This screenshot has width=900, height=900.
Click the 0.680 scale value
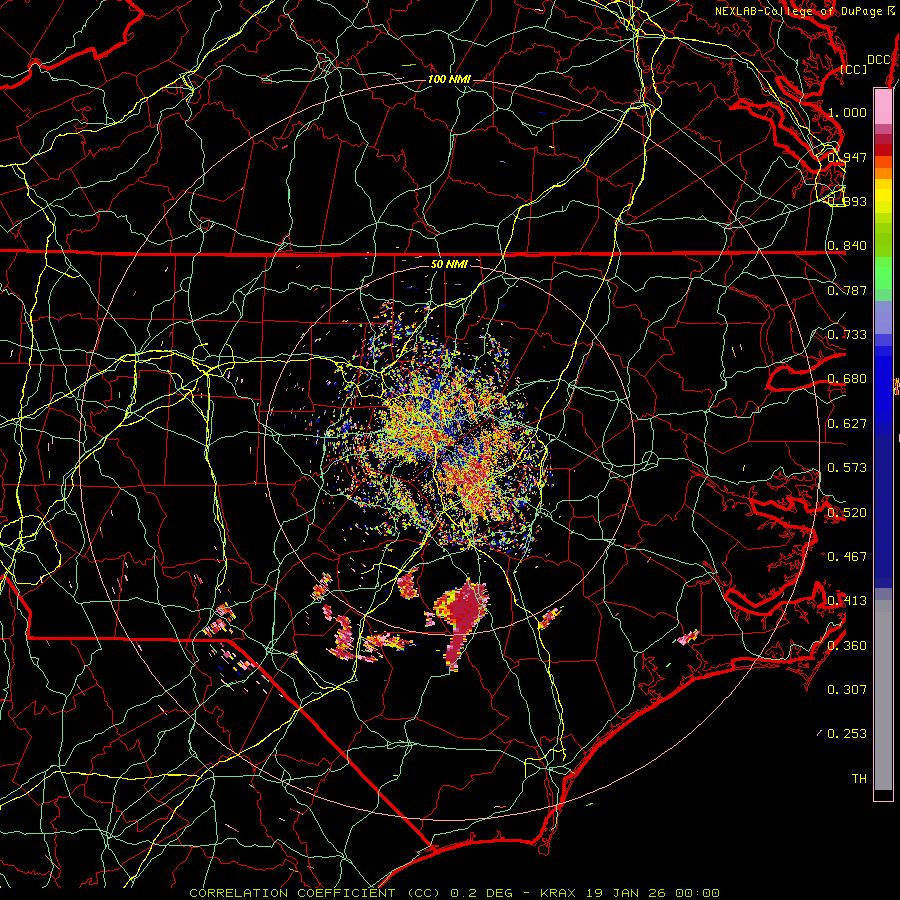[x=847, y=379]
